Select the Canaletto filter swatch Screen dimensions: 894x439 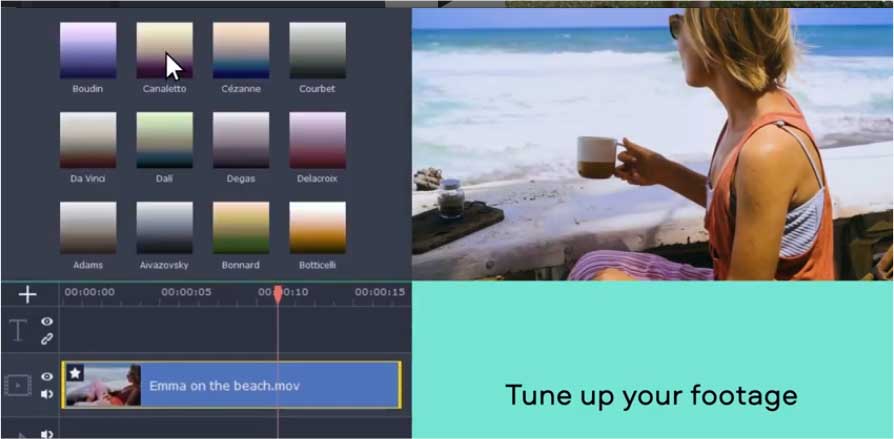point(164,50)
